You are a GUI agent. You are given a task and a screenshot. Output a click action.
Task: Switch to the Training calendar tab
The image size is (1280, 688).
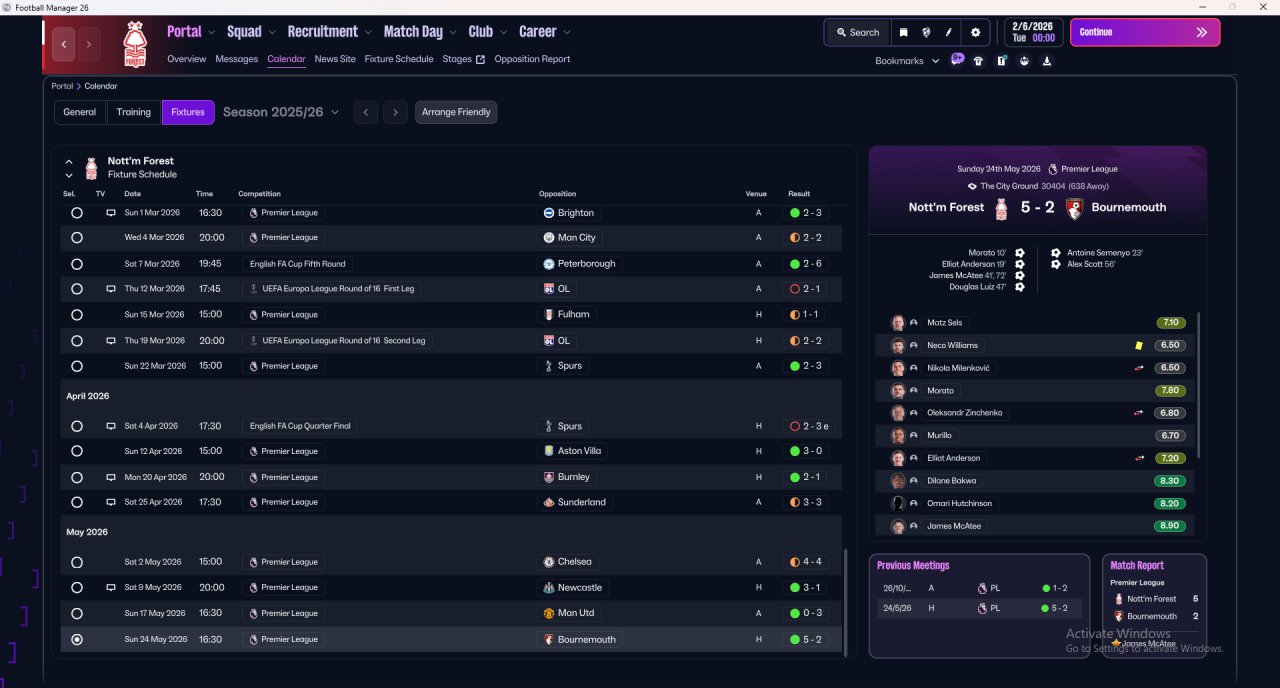point(134,112)
